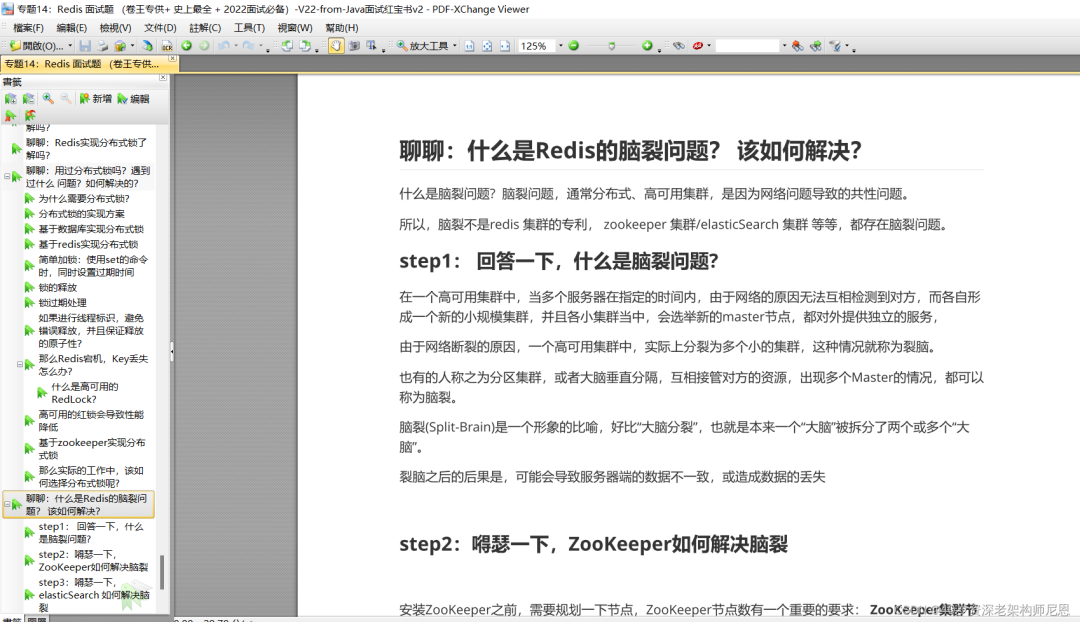Open the 放大工具 dropdown arrow
The image size is (1080, 622).
point(455,46)
